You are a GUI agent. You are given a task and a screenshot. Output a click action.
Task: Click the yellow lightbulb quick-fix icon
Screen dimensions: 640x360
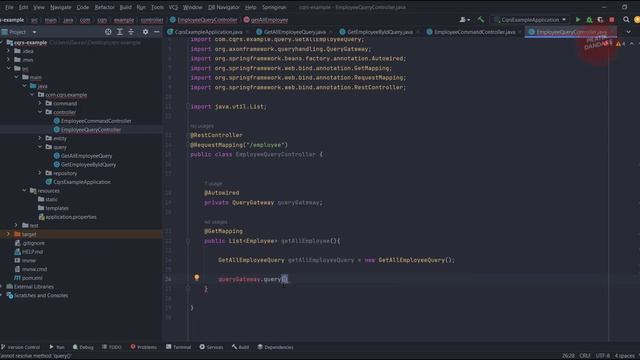point(197,278)
